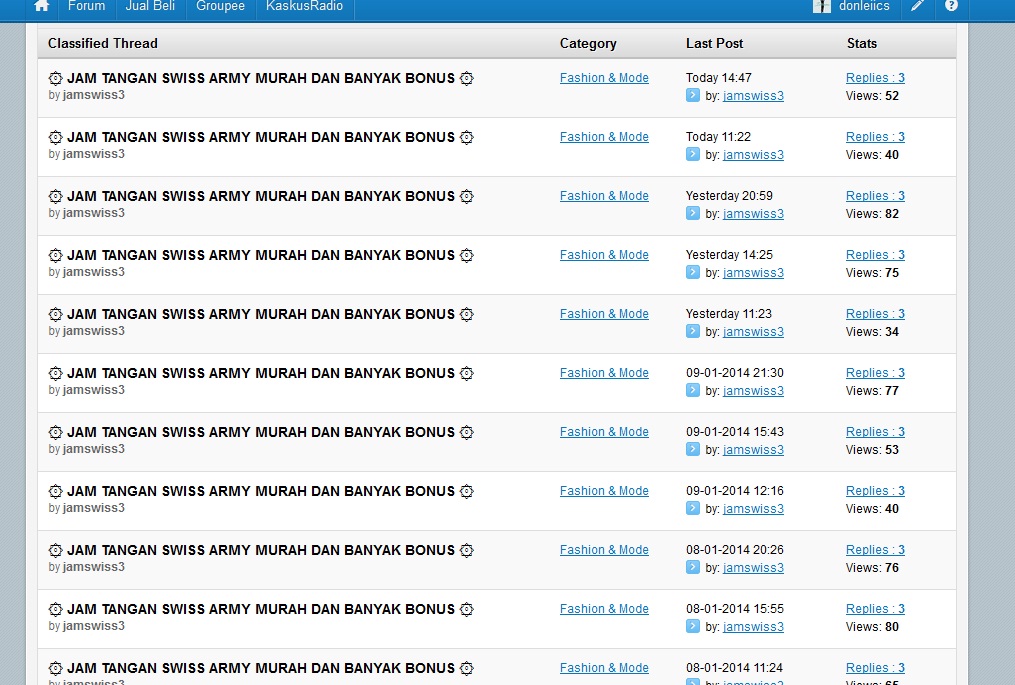Image resolution: width=1015 pixels, height=685 pixels.
Task: Open jamswiss3 last-poster link, Yesterday 11:23 row
Action: (x=753, y=331)
